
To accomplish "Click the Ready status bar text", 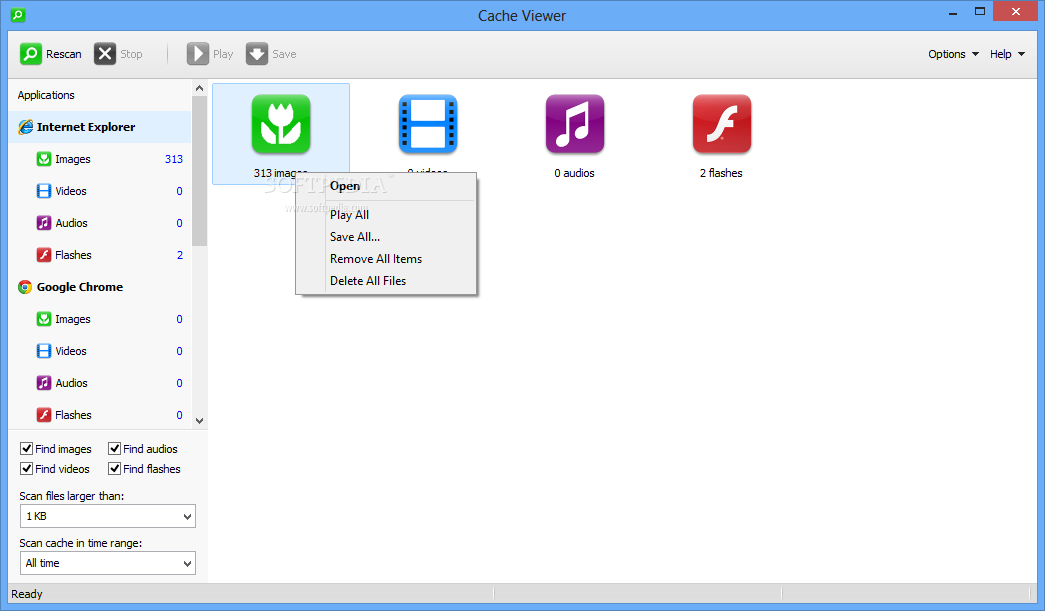I will click(x=27, y=594).
